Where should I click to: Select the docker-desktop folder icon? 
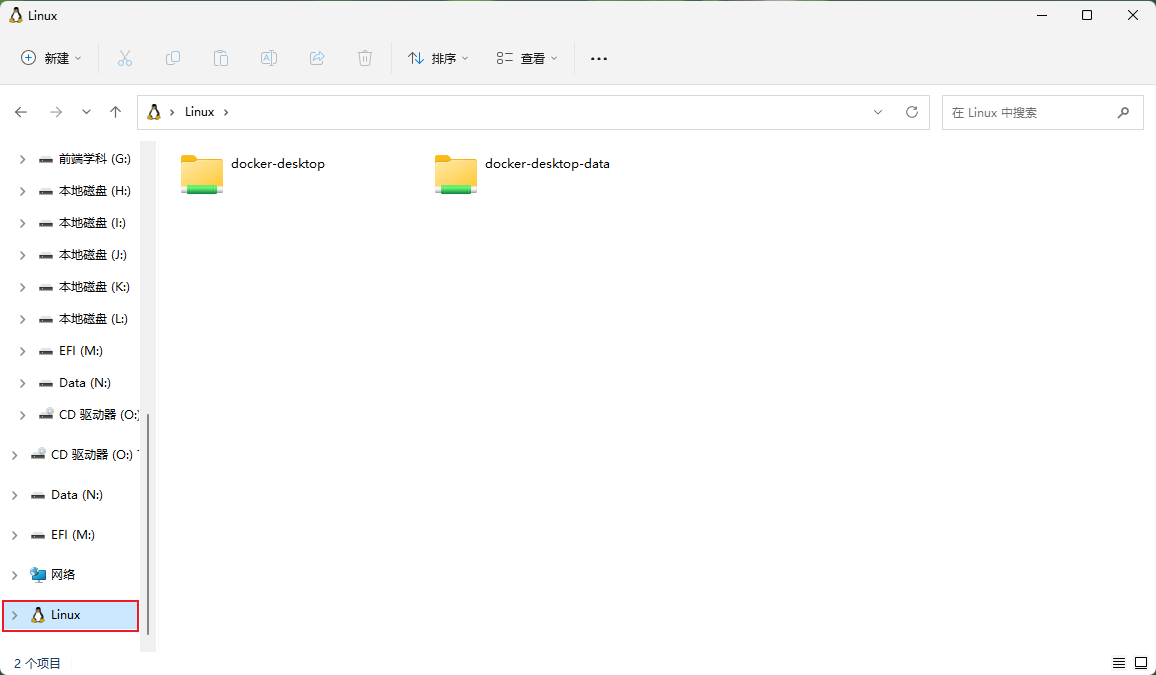coord(202,174)
